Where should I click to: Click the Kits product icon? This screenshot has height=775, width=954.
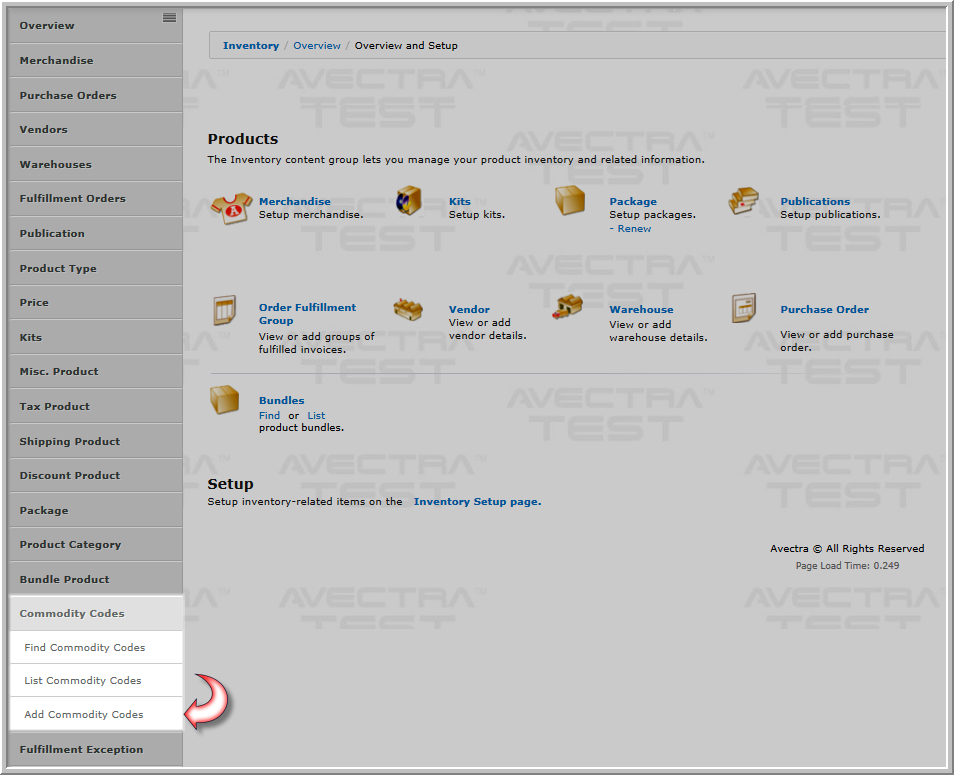[x=408, y=201]
